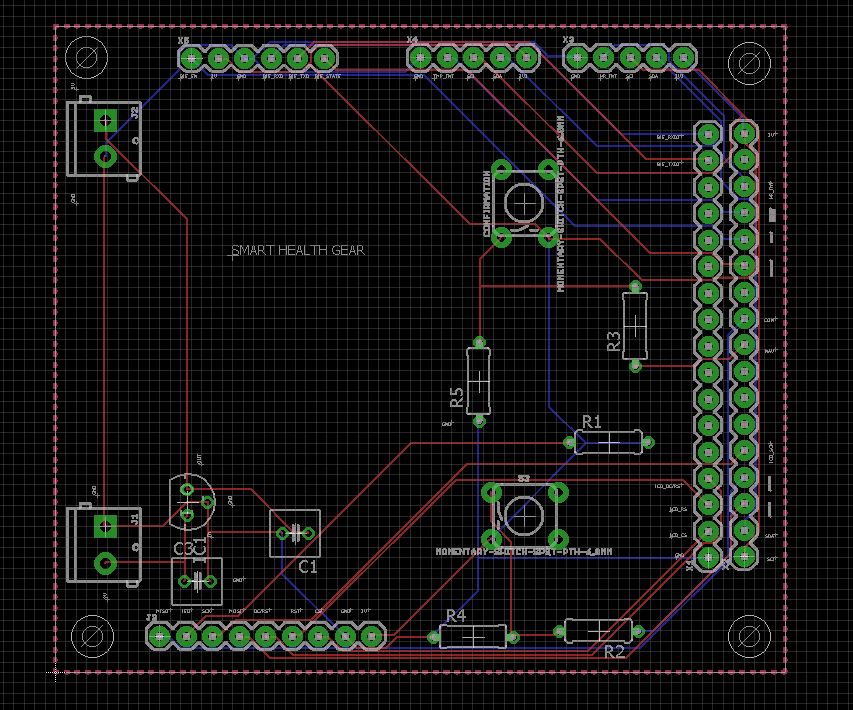Viewport: 853px width, 710px height.
Task: Select resistor R1 body
Action: (609, 442)
